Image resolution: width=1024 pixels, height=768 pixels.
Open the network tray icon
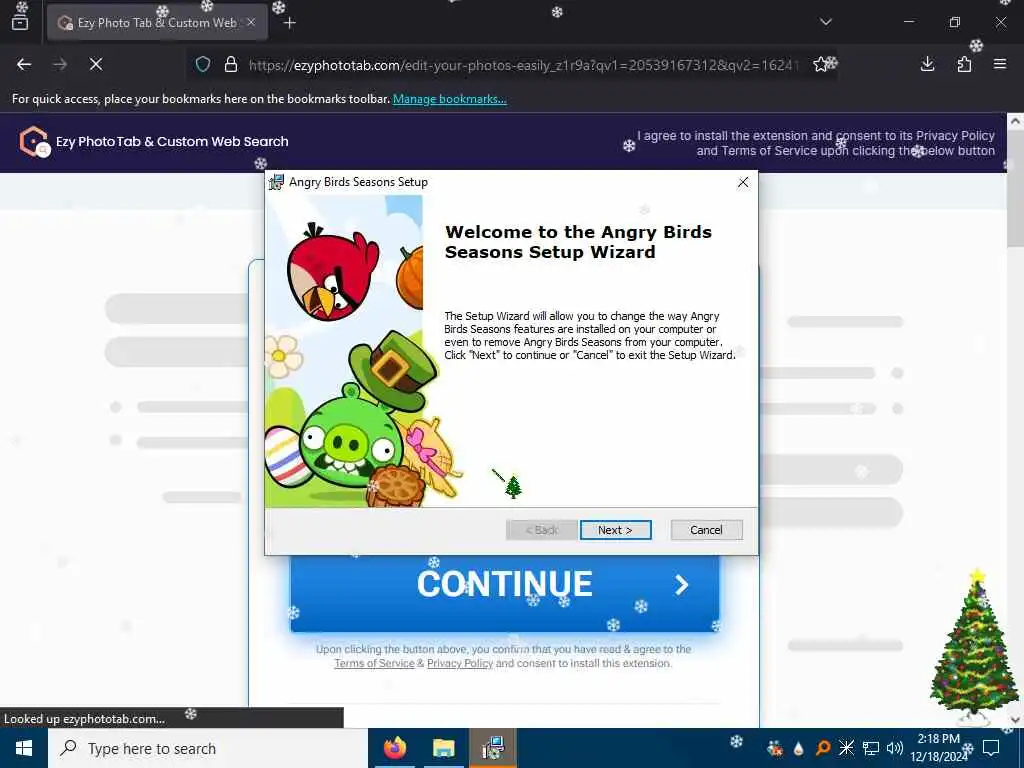(871, 748)
